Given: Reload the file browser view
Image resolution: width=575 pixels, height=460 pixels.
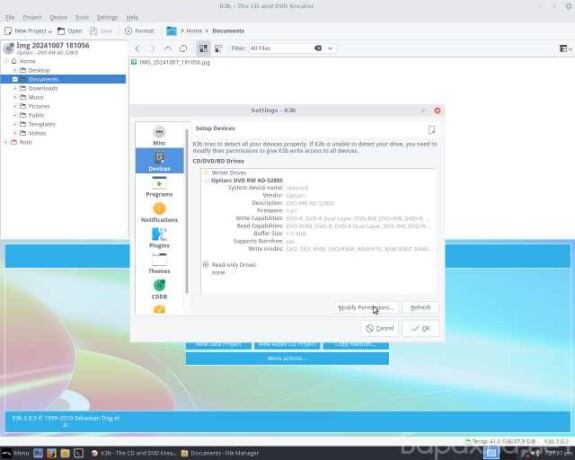Looking at the screenshot, I should click(183, 48).
